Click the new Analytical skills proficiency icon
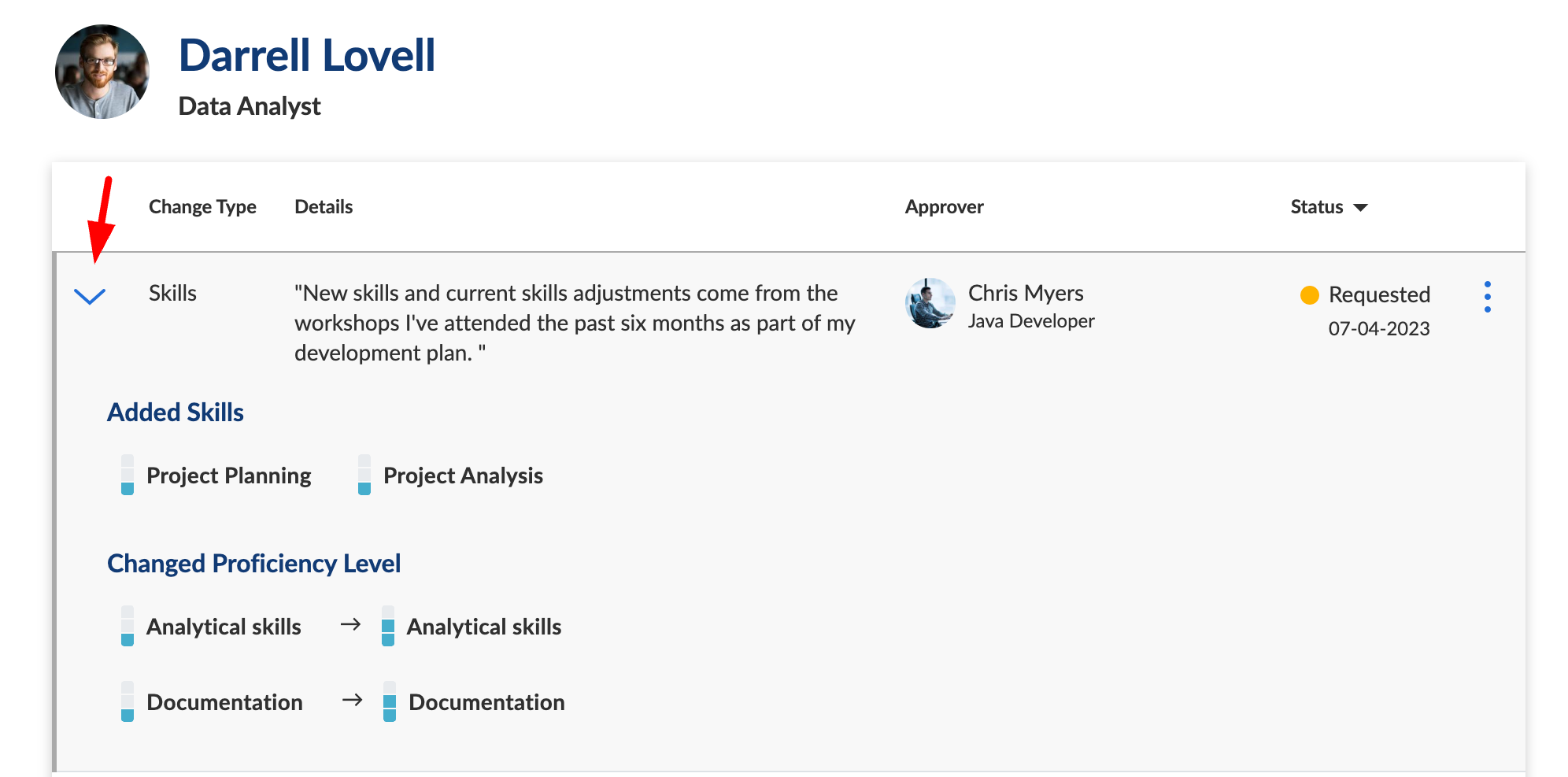1568x777 pixels. (x=388, y=626)
